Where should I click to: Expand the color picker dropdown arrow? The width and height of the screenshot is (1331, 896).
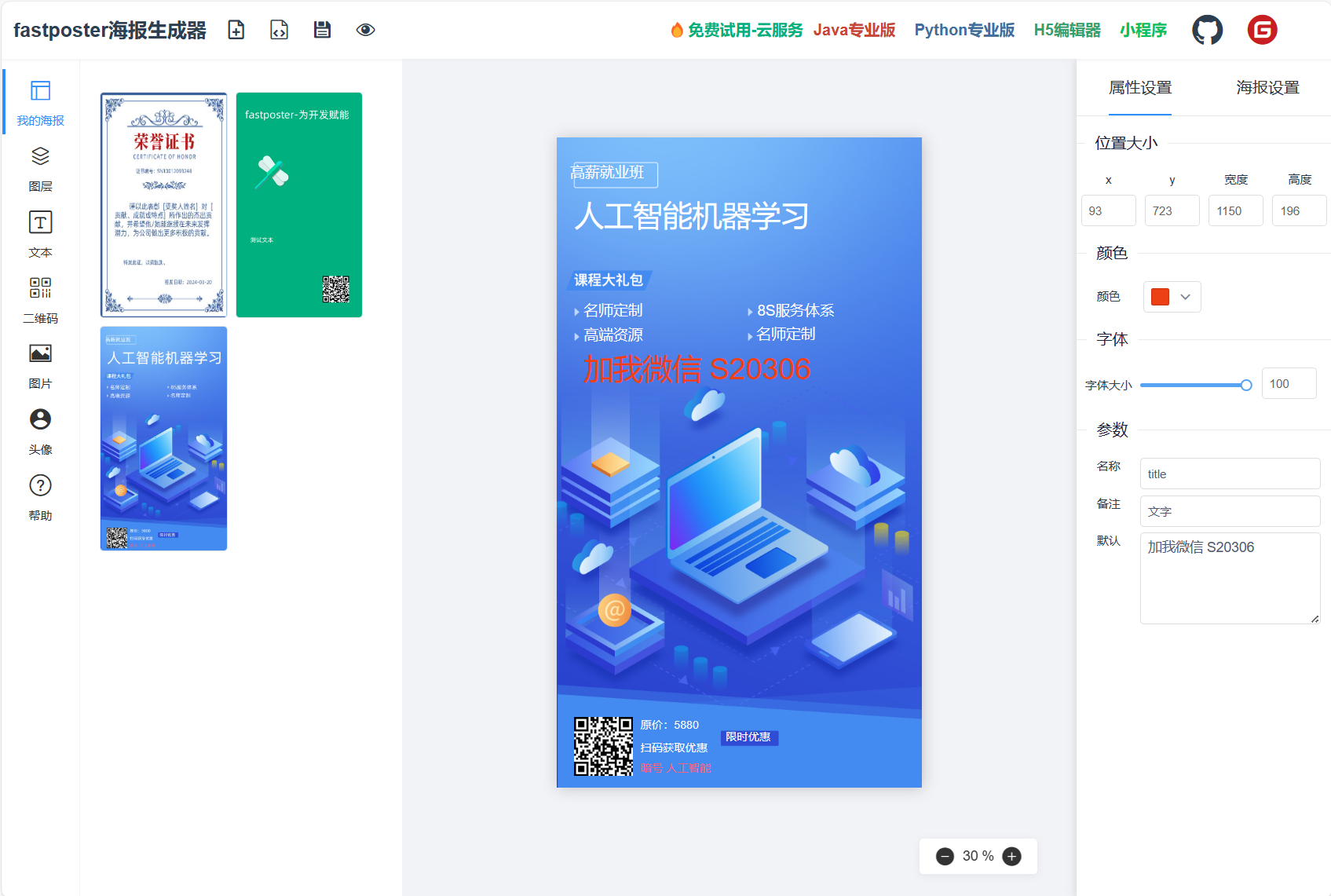1185,297
